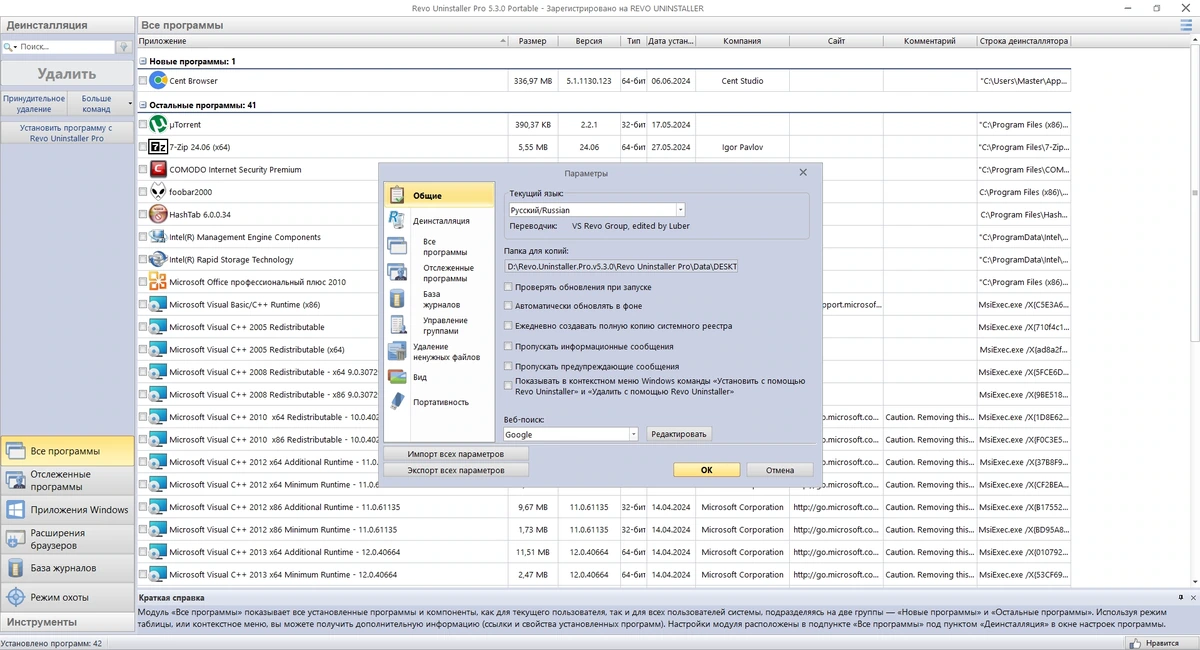Click the Экспорт всех параметров button
Image resolution: width=1200 pixels, height=650 pixels.
pyautogui.click(x=456, y=470)
